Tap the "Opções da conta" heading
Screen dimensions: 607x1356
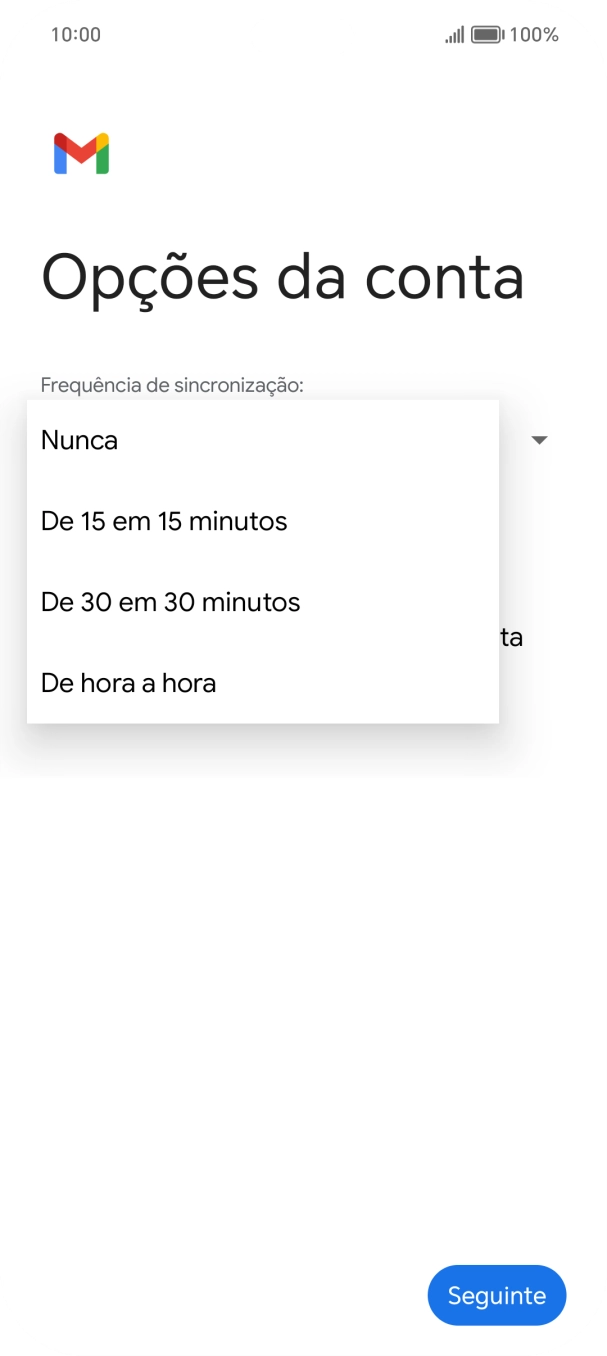pos(283,279)
